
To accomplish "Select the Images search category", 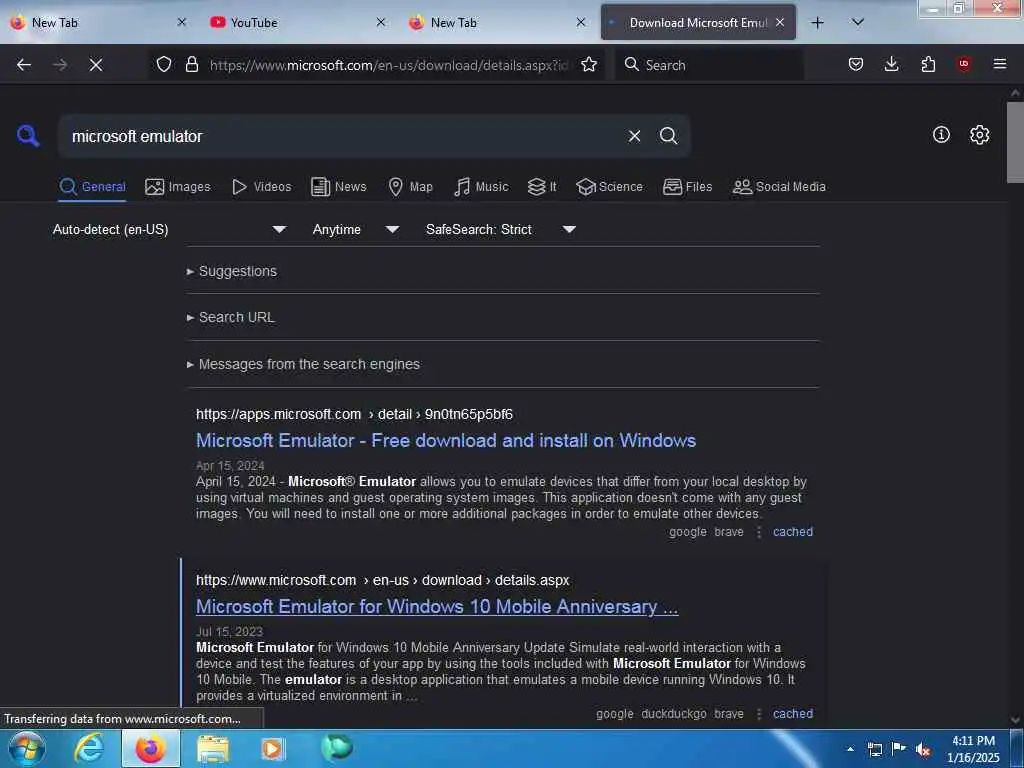I will (178, 187).
